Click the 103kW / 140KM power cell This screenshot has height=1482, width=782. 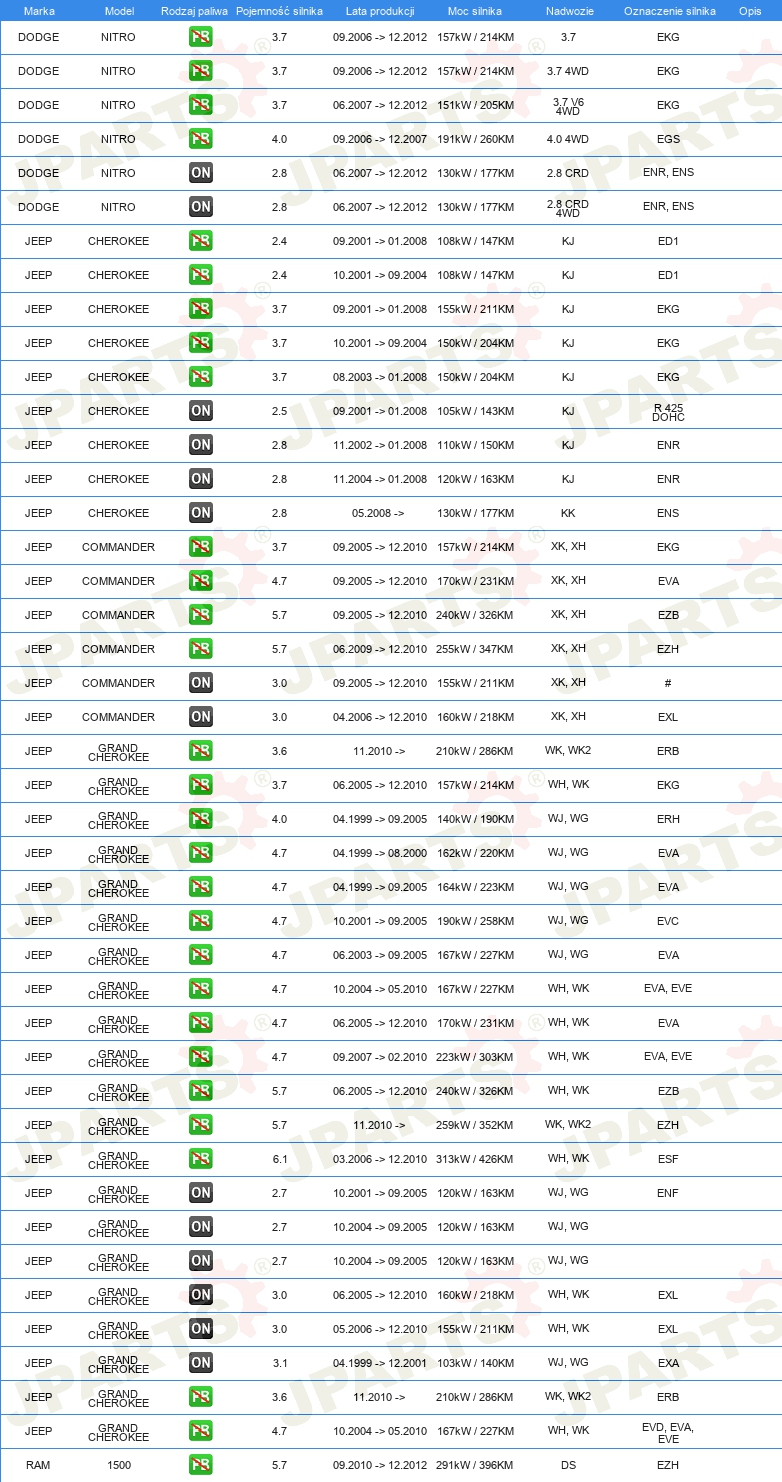(476, 1363)
